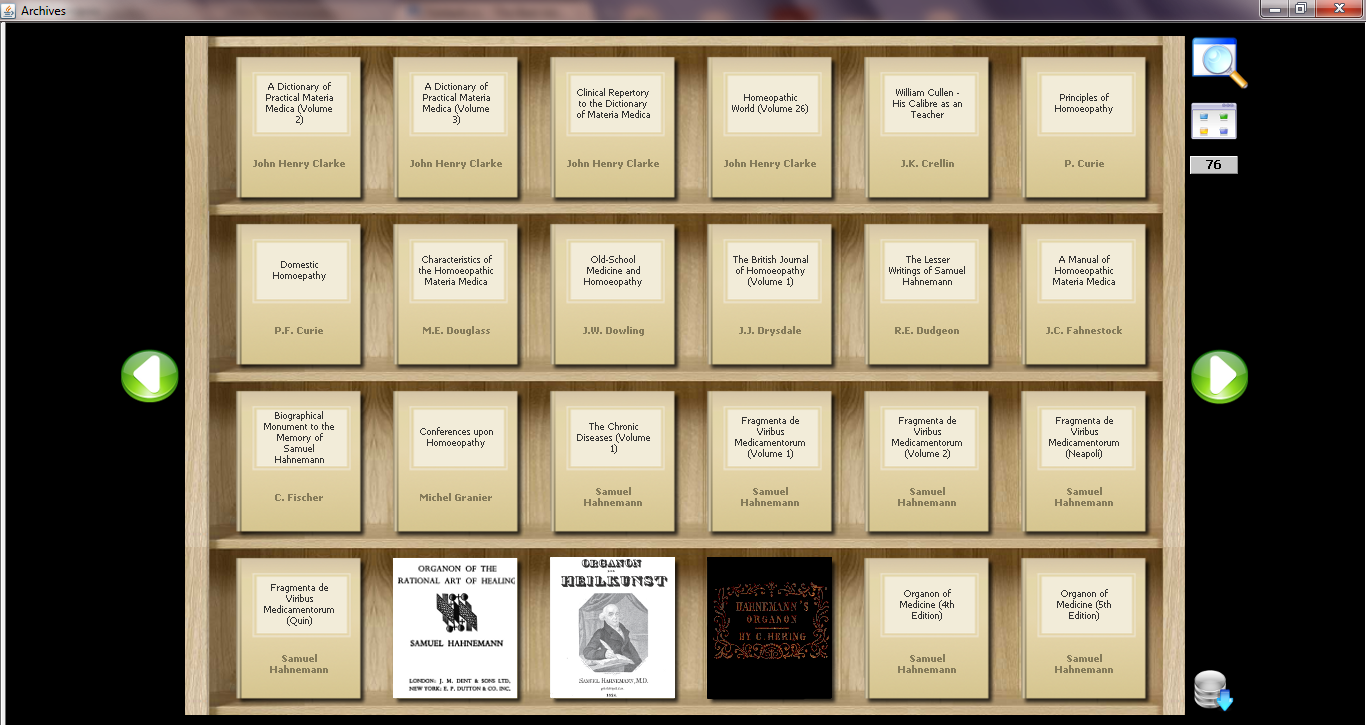Image resolution: width=1366 pixels, height=725 pixels.
Task: Select Homeopathic World (Volume 26) book
Action: pyautogui.click(x=770, y=127)
